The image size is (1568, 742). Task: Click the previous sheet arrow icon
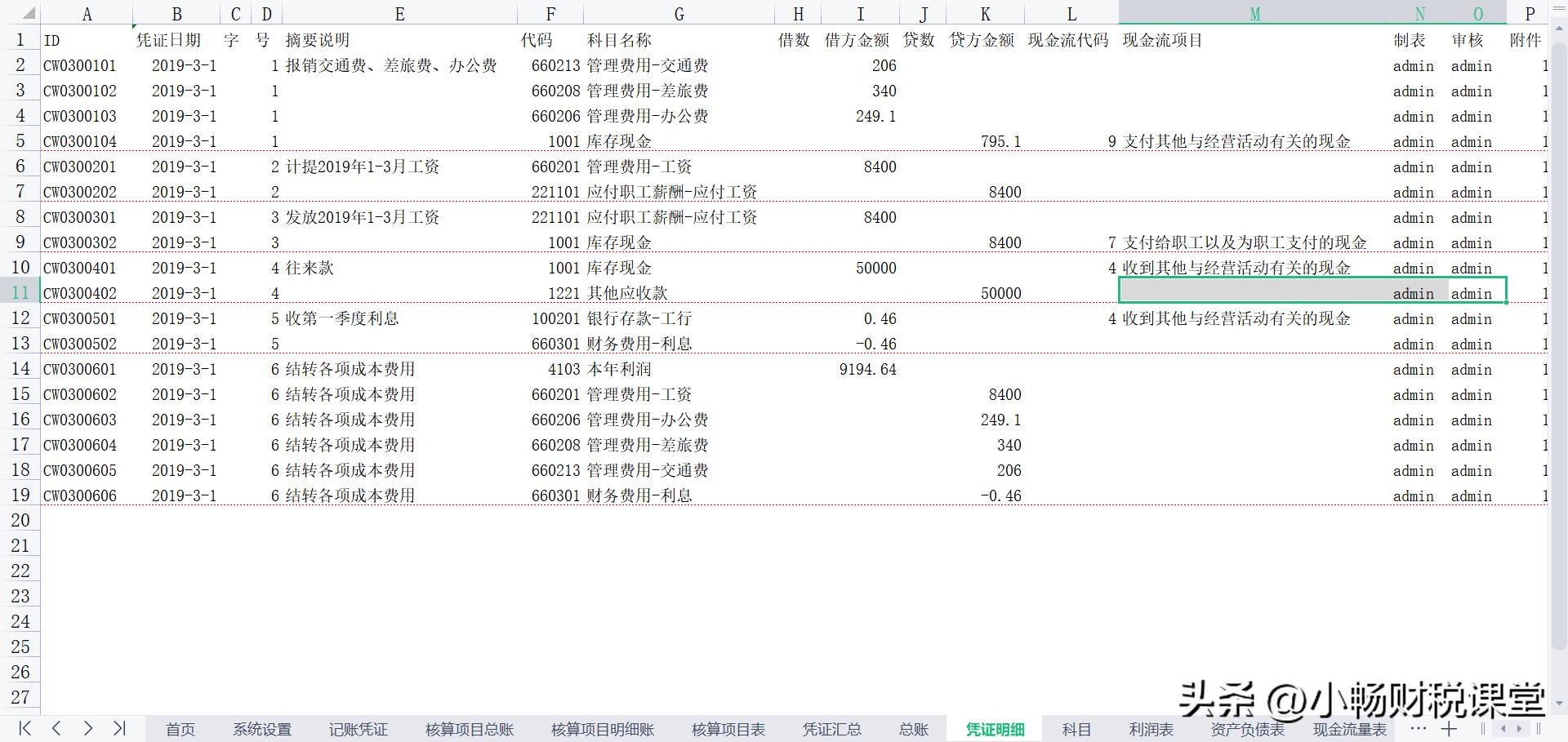[56, 729]
